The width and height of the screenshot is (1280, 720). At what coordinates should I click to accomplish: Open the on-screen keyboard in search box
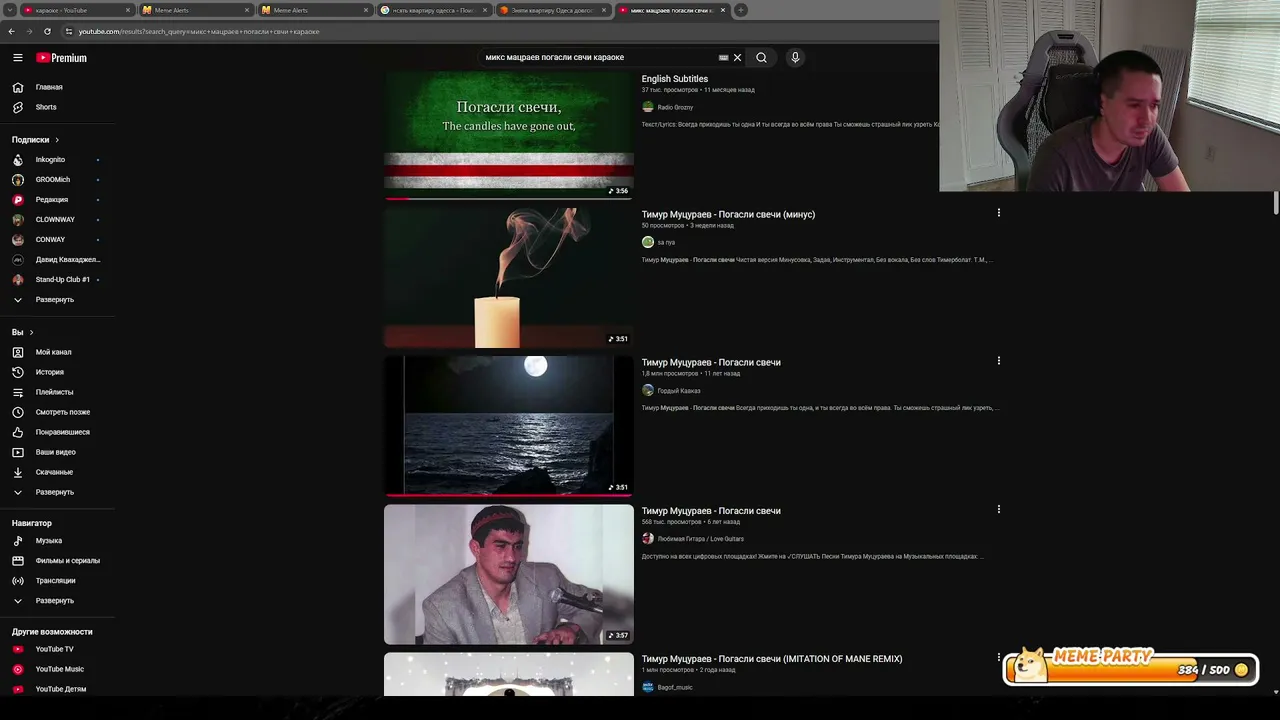(x=723, y=57)
